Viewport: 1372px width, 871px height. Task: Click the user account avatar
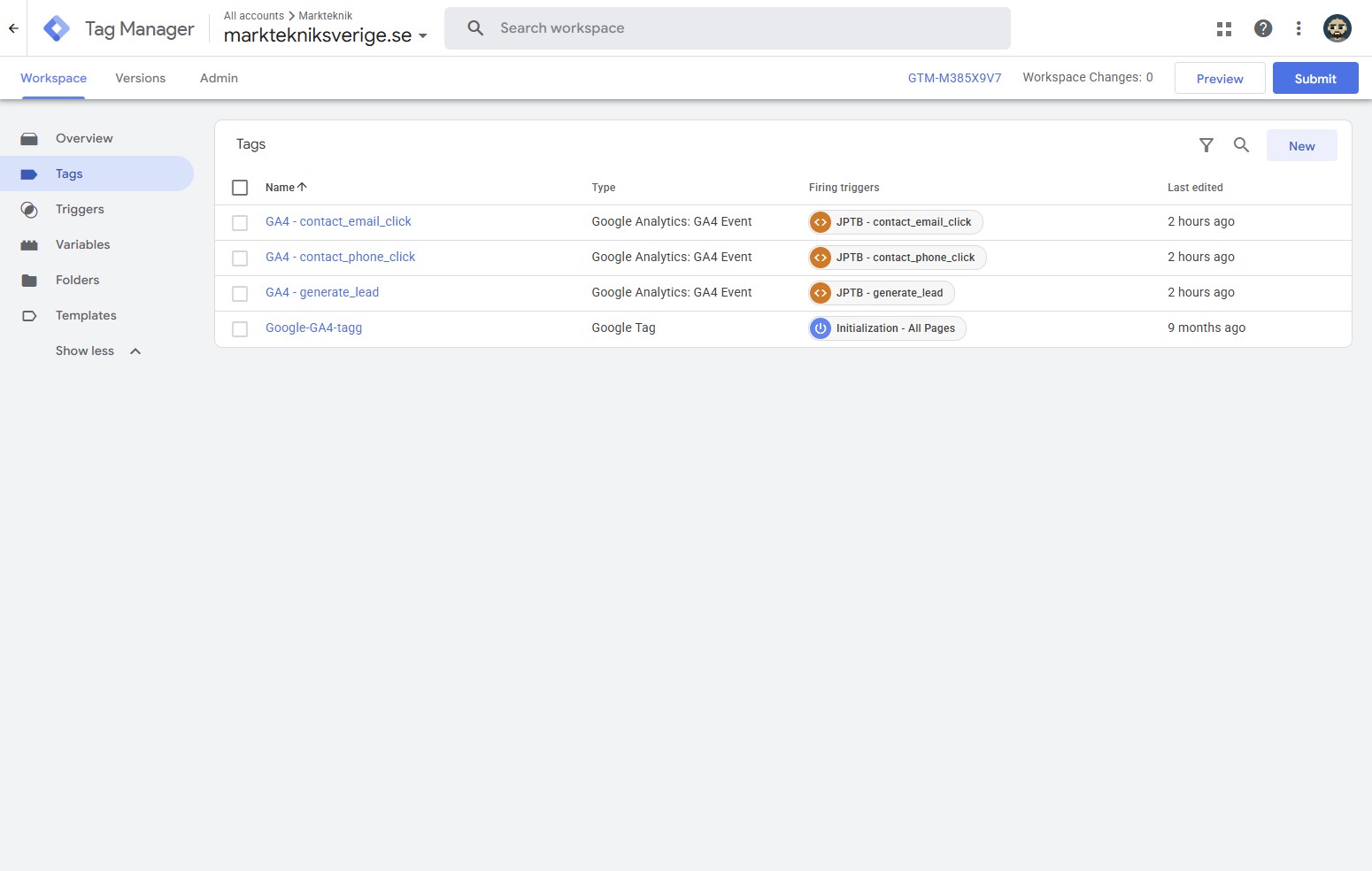(1337, 28)
